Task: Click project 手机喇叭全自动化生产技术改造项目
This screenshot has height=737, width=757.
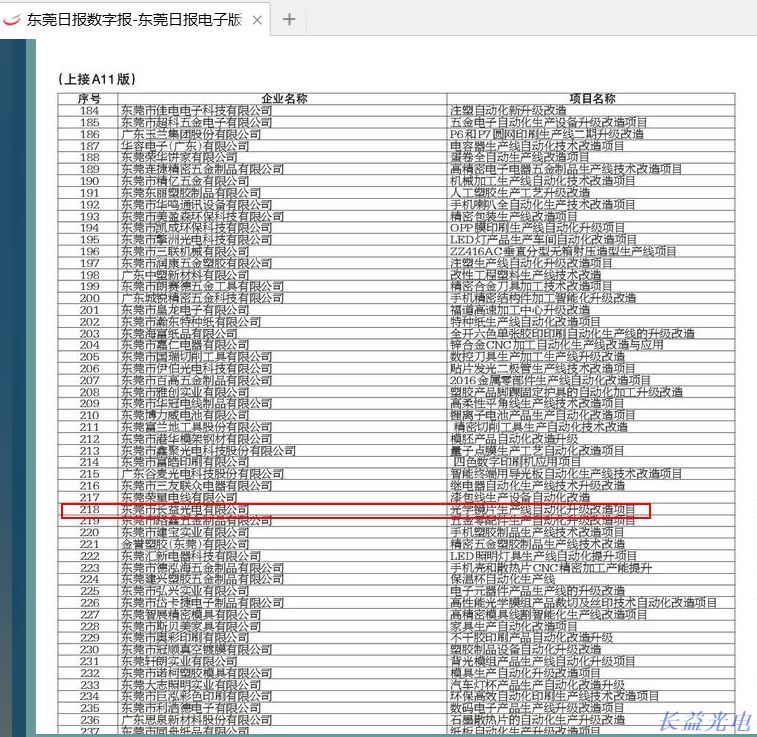Action: pyautogui.click(x=543, y=204)
